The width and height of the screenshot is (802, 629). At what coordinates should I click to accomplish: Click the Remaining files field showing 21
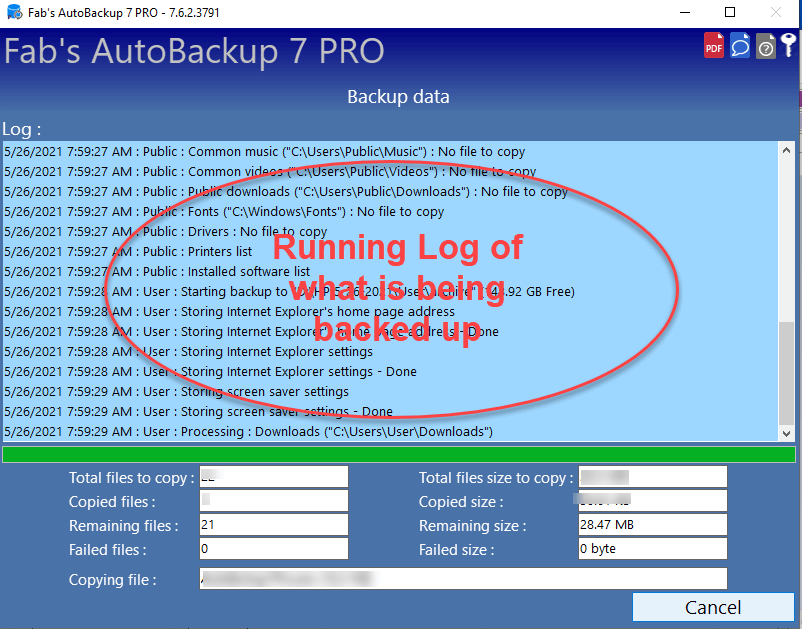tap(274, 525)
